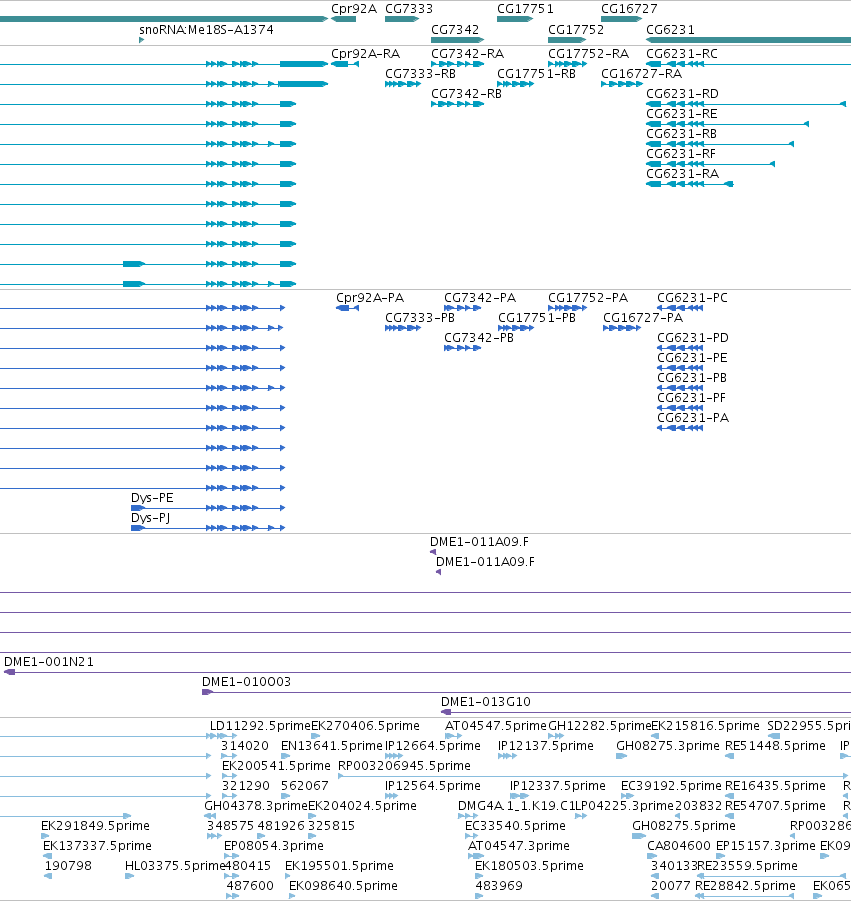Select the CG7333-RB transcript label
This screenshot has height=901, width=851.
(x=421, y=74)
